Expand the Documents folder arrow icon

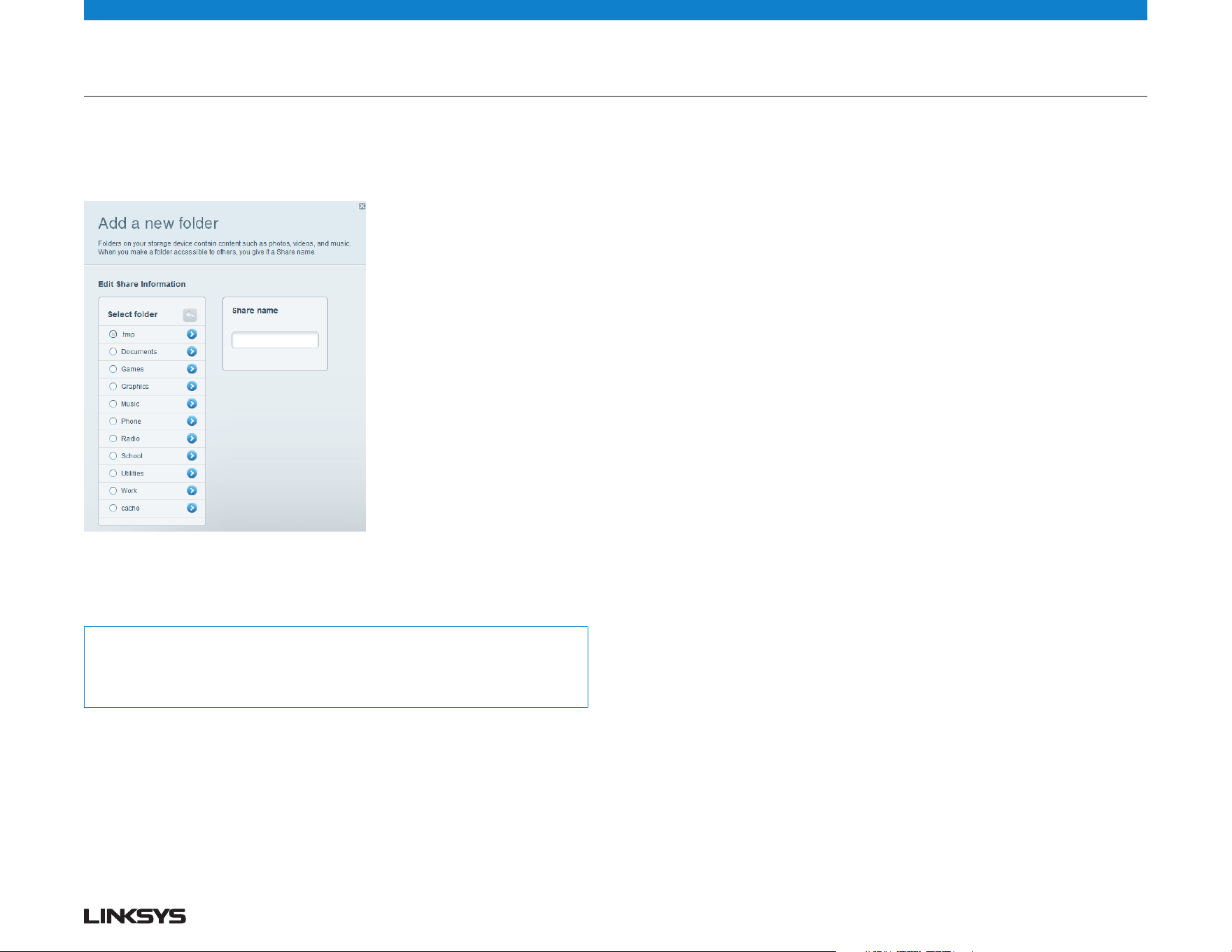192,352
